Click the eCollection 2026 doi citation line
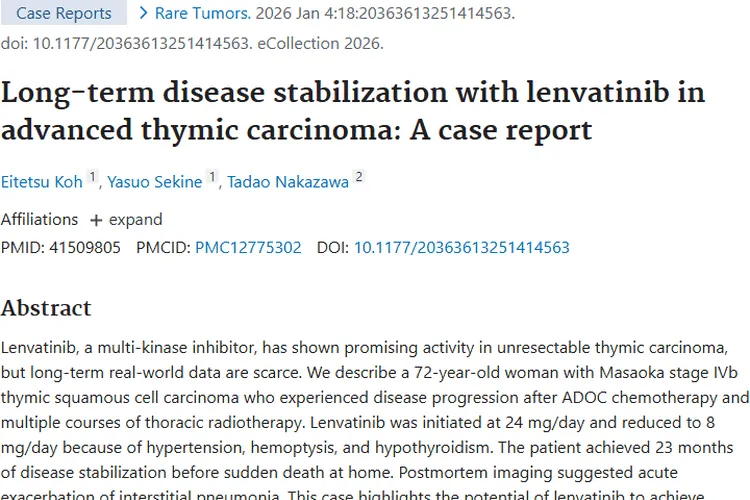The height and width of the screenshot is (500, 750). coord(191,43)
